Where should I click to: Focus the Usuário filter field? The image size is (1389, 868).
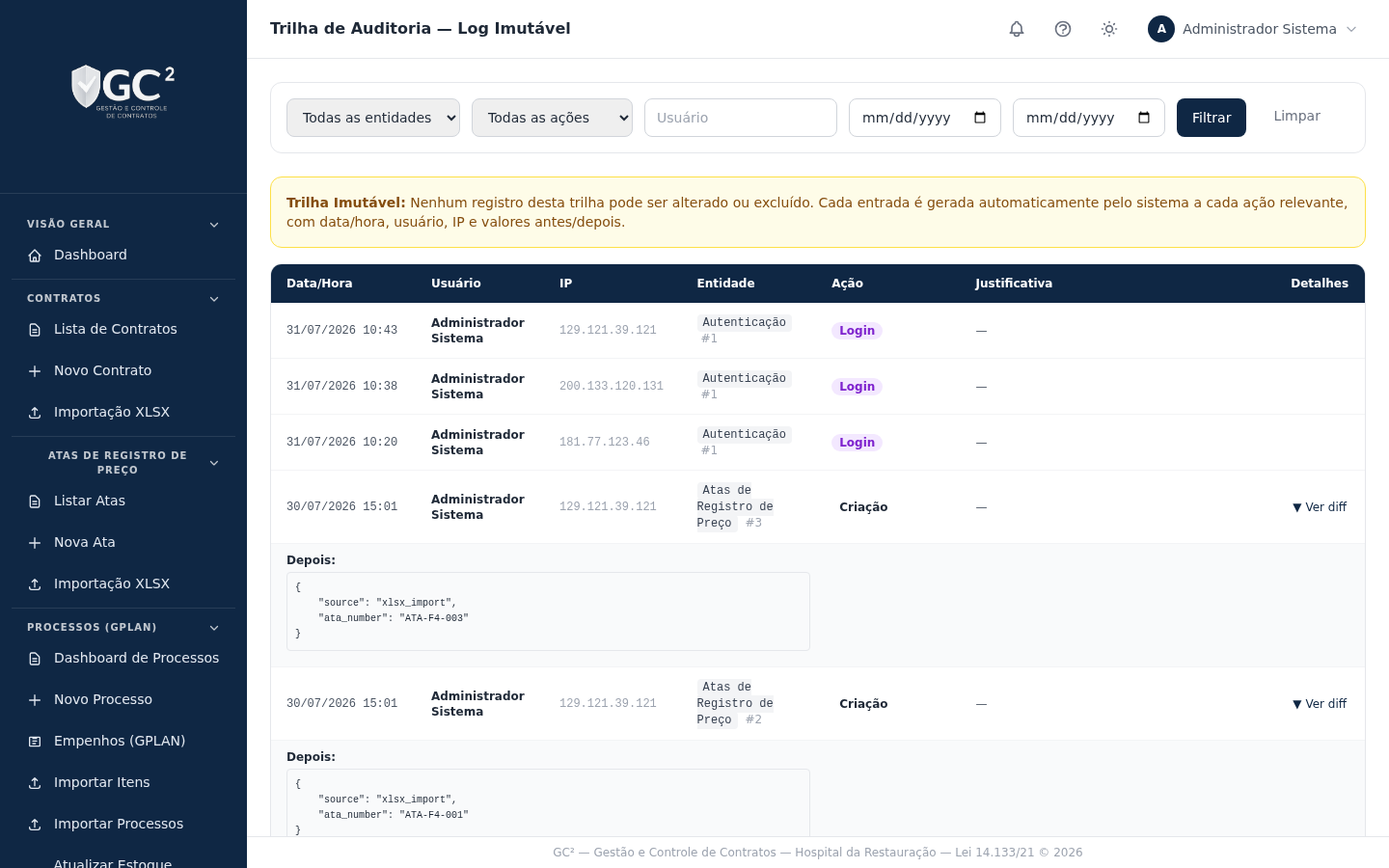pyautogui.click(x=741, y=118)
